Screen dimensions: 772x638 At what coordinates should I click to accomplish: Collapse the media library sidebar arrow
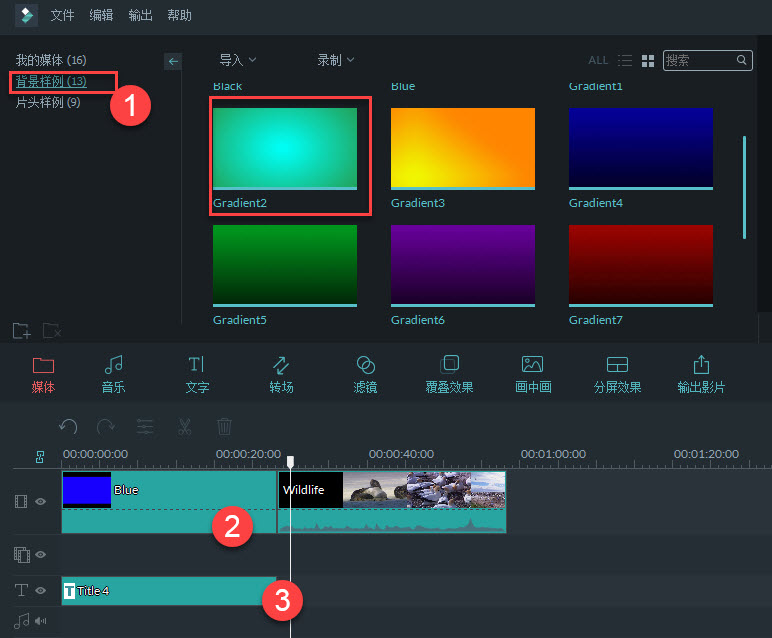tap(173, 61)
